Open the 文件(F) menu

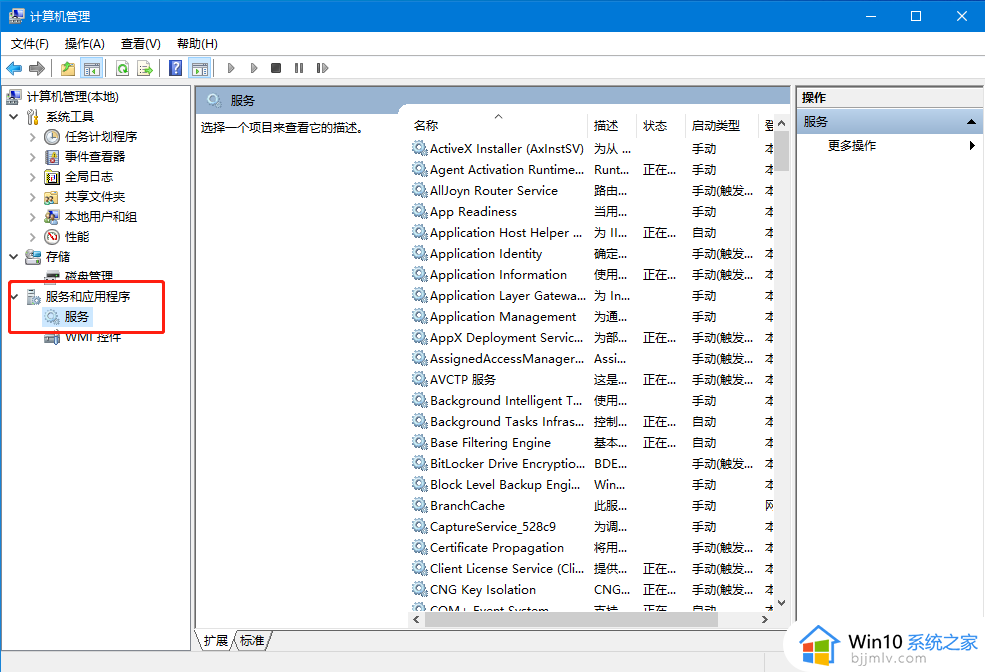(x=30, y=43)
